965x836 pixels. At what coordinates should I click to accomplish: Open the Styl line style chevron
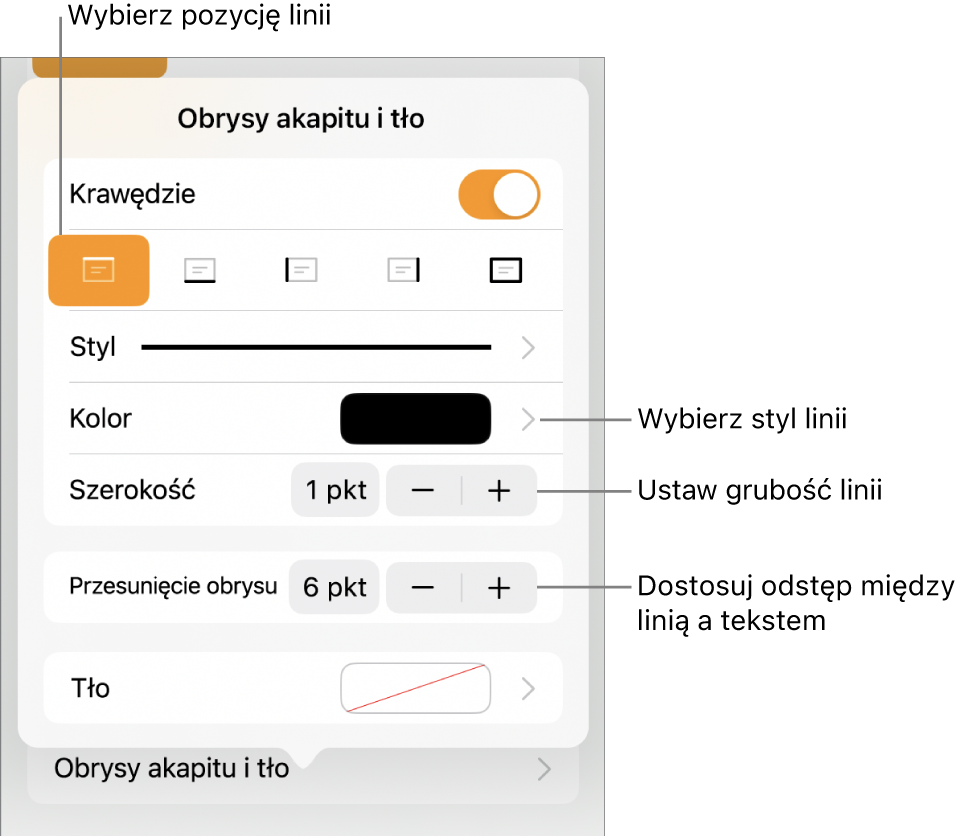(528, 348)
